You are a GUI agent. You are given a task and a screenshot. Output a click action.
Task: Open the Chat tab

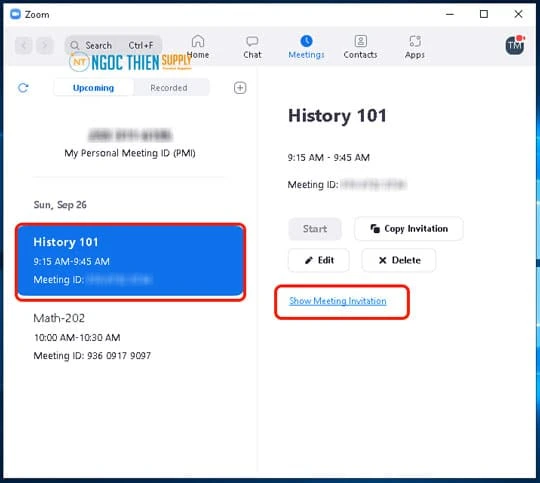click(252, 47)
